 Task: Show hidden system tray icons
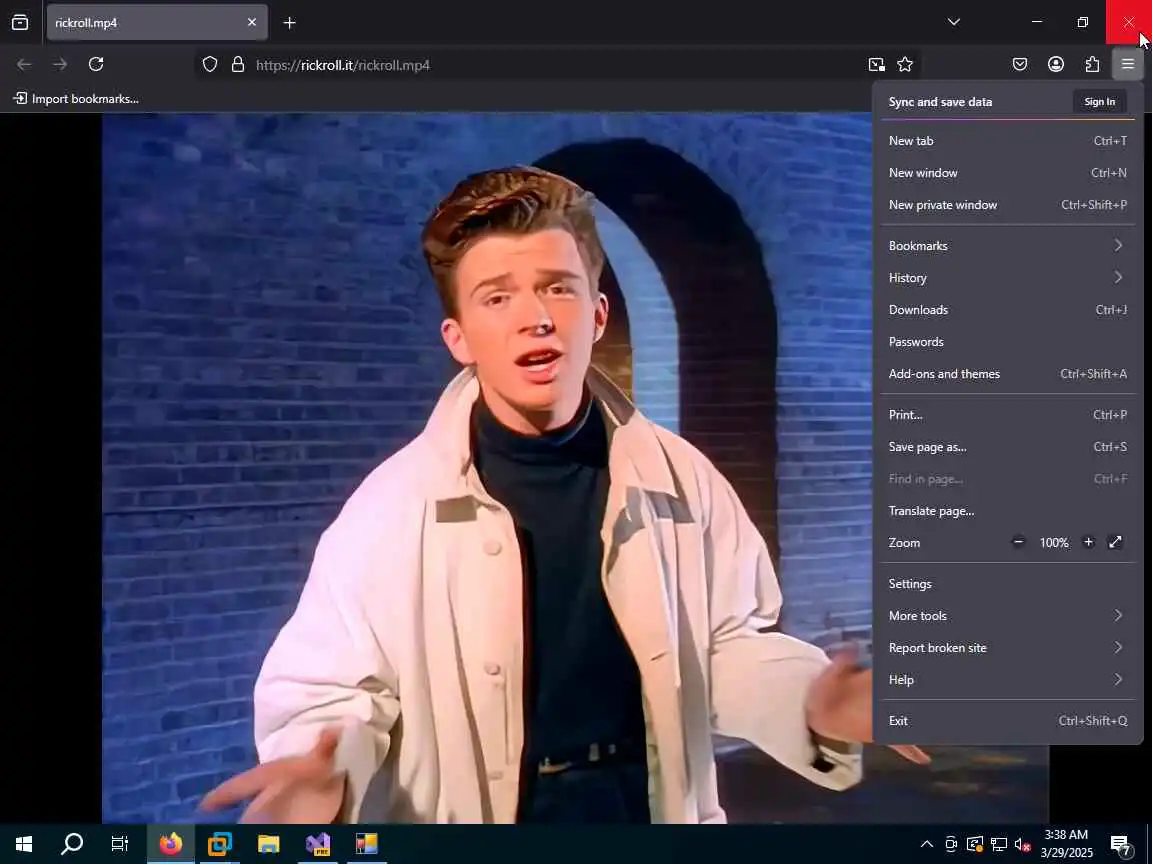(x=927, y=844)
